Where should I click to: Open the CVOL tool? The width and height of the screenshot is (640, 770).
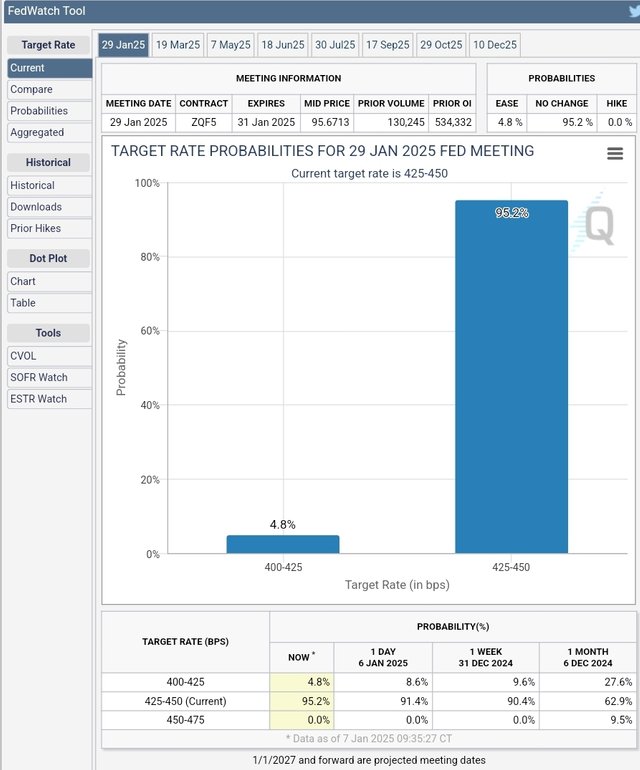pos(50,356)
